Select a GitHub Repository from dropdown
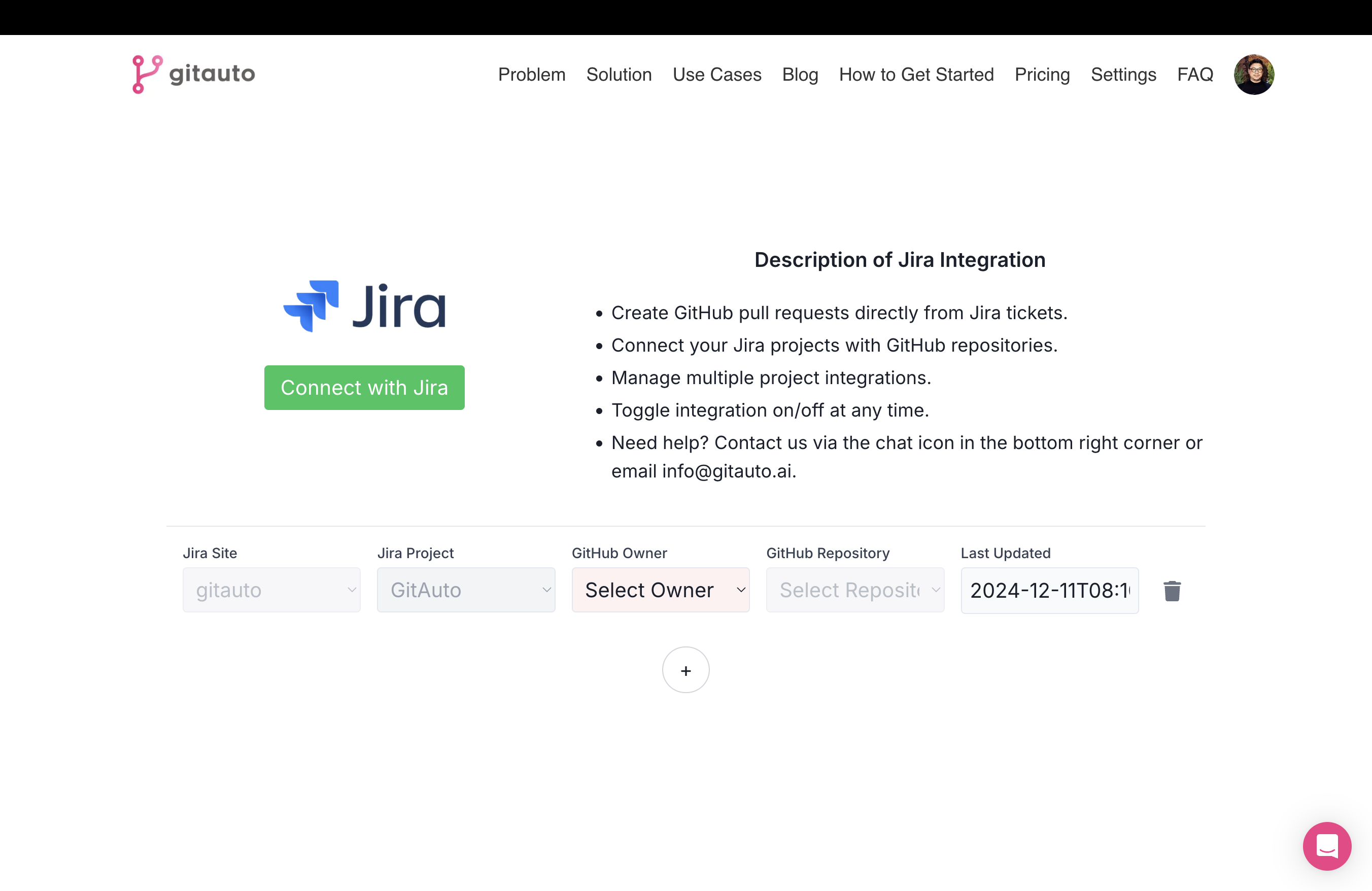Image resolution: width=1372 pixels, height=891 pixels. 855,590
